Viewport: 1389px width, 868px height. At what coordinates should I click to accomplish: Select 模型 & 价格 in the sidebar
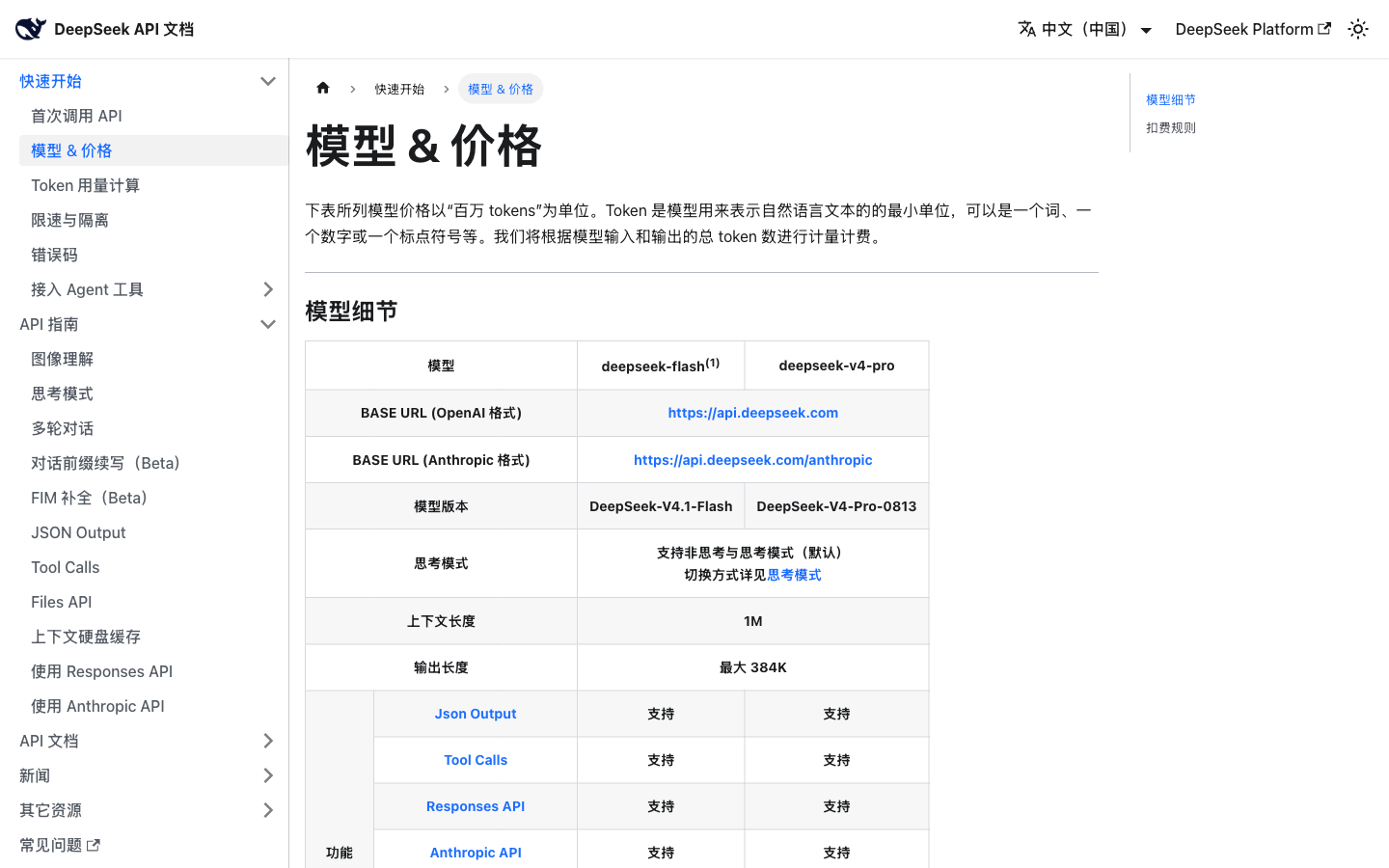(x=153, y=150)
